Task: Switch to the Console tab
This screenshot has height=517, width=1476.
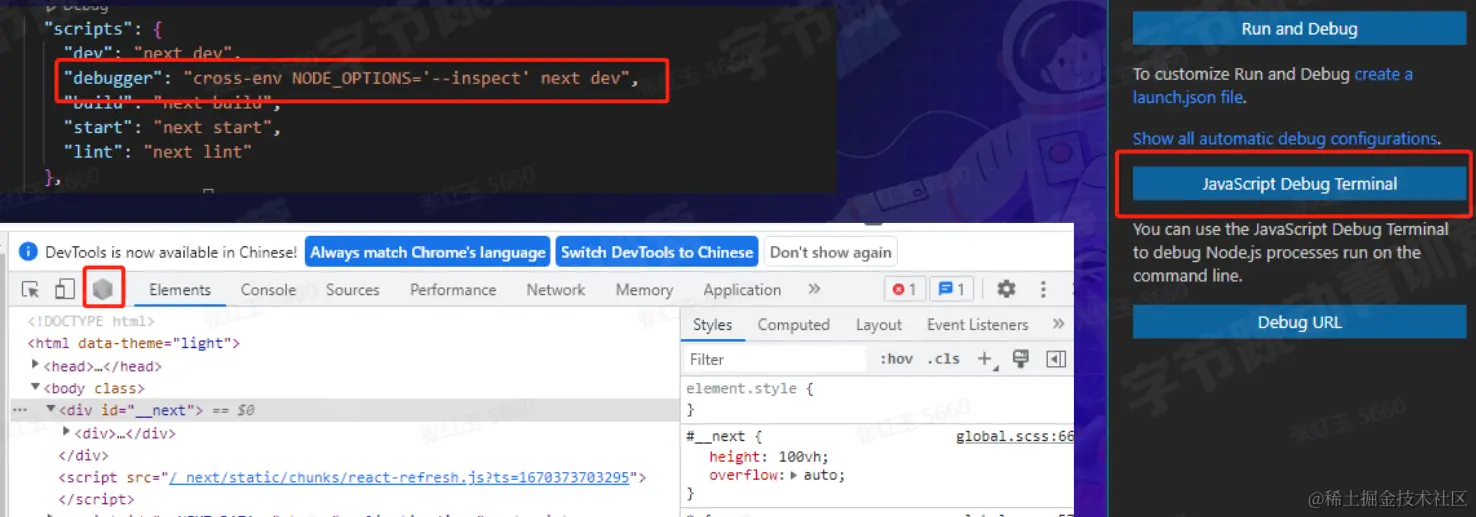Action: [x=268, y=290]
